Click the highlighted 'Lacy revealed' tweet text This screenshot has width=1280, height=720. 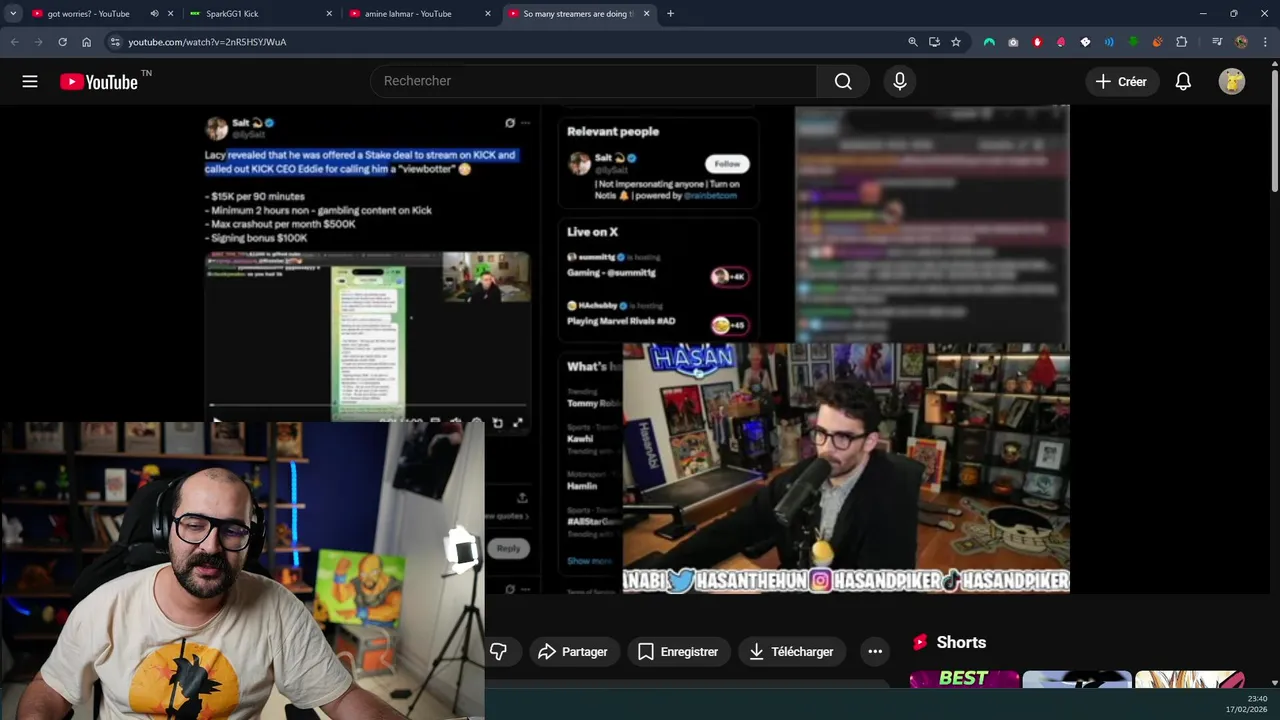click(x=360, y=162)
